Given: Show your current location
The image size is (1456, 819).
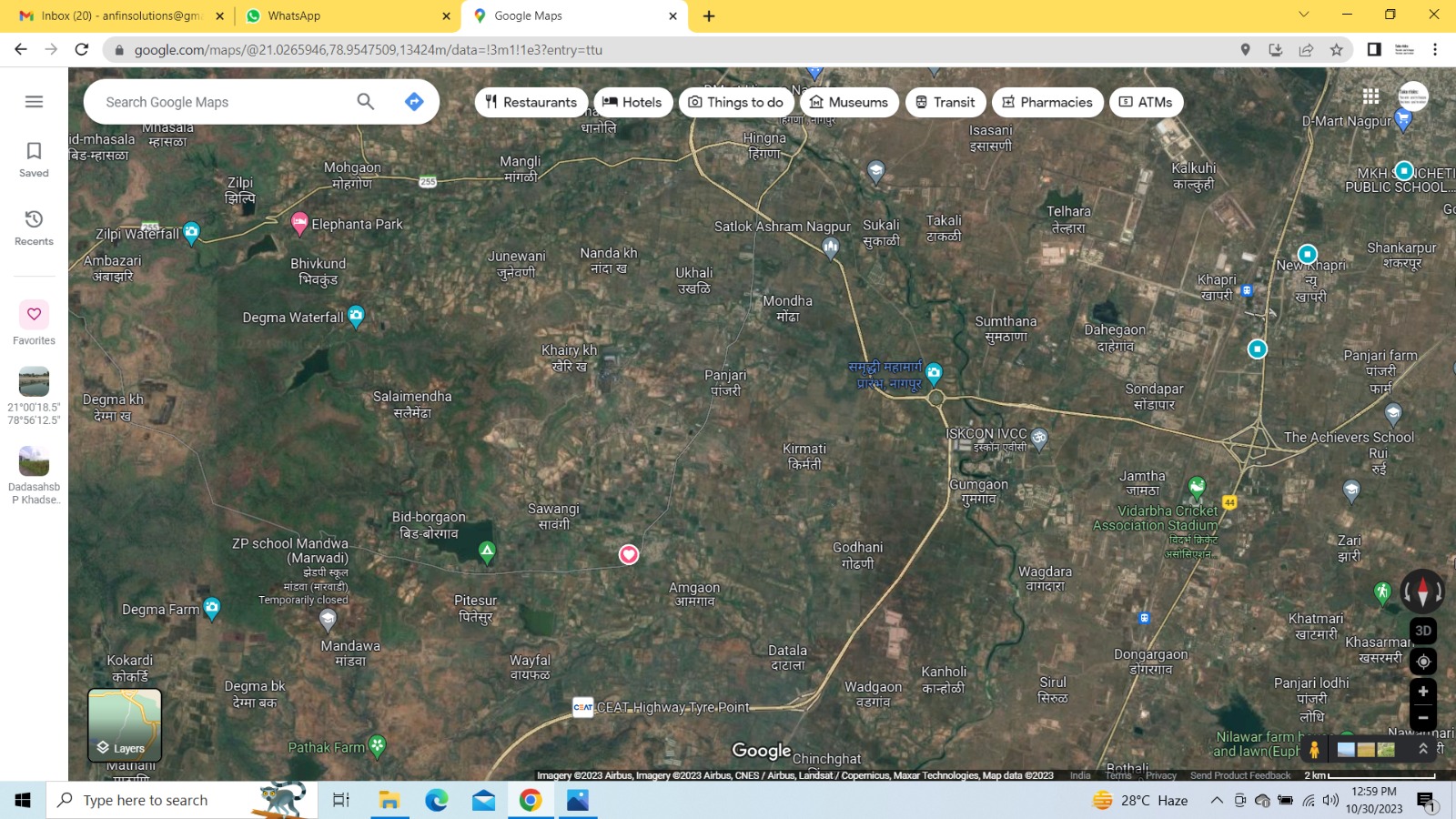Looking at the screenshot, I should tap(1423, 662).
